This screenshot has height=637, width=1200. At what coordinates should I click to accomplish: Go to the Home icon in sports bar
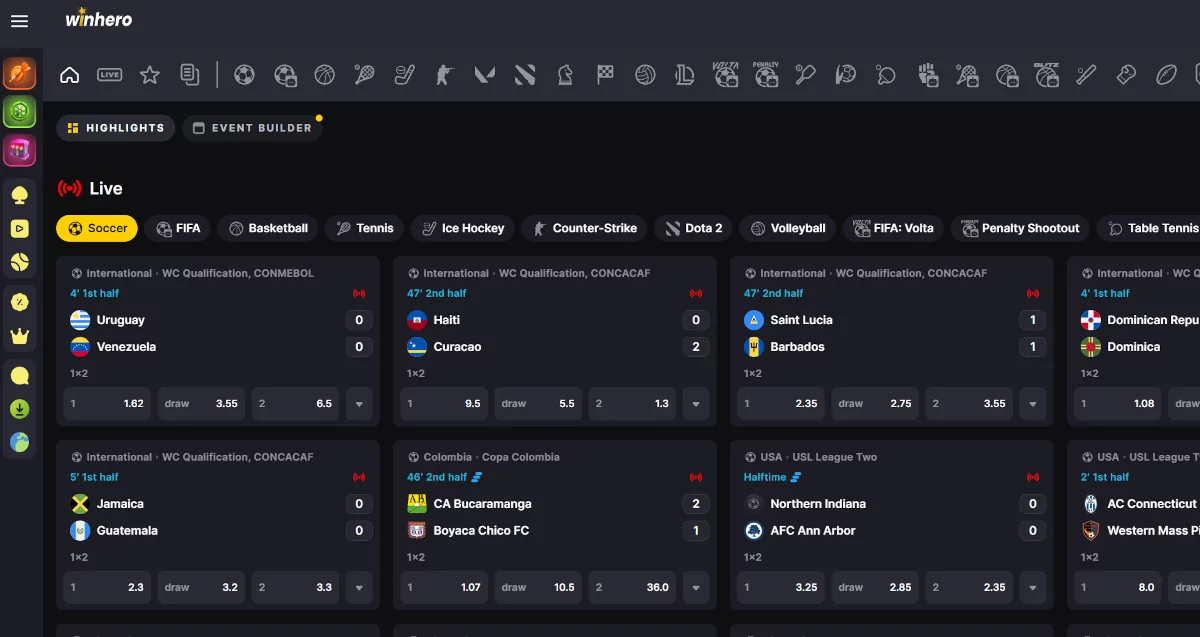coord(69,74)
